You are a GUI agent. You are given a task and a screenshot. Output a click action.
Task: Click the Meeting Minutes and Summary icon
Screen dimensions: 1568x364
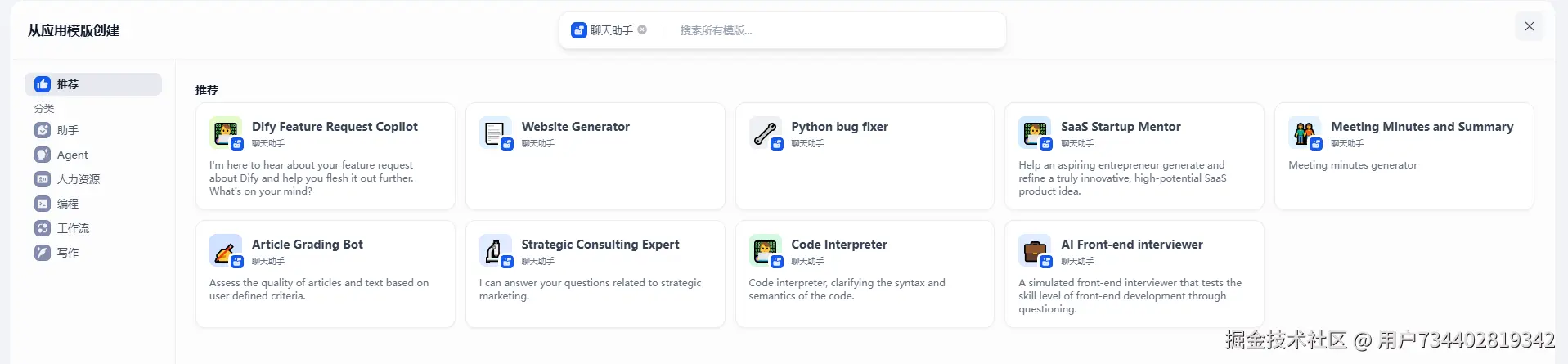pos(1304,133)
